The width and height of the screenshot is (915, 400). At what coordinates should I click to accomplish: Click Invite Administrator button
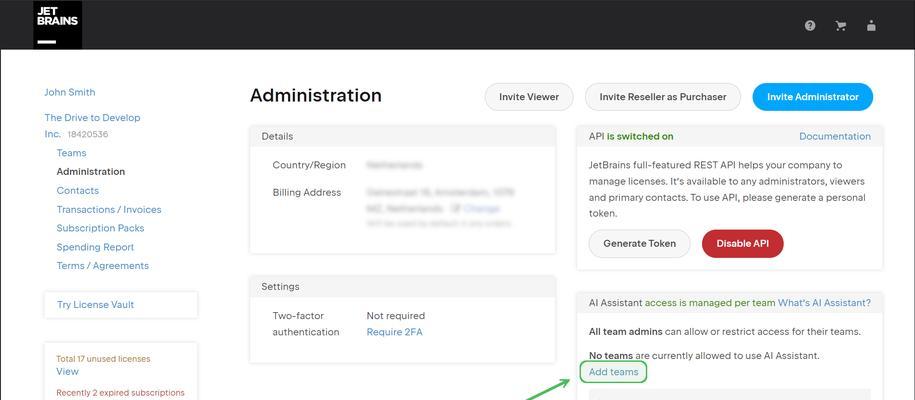(x=812, y=97)
